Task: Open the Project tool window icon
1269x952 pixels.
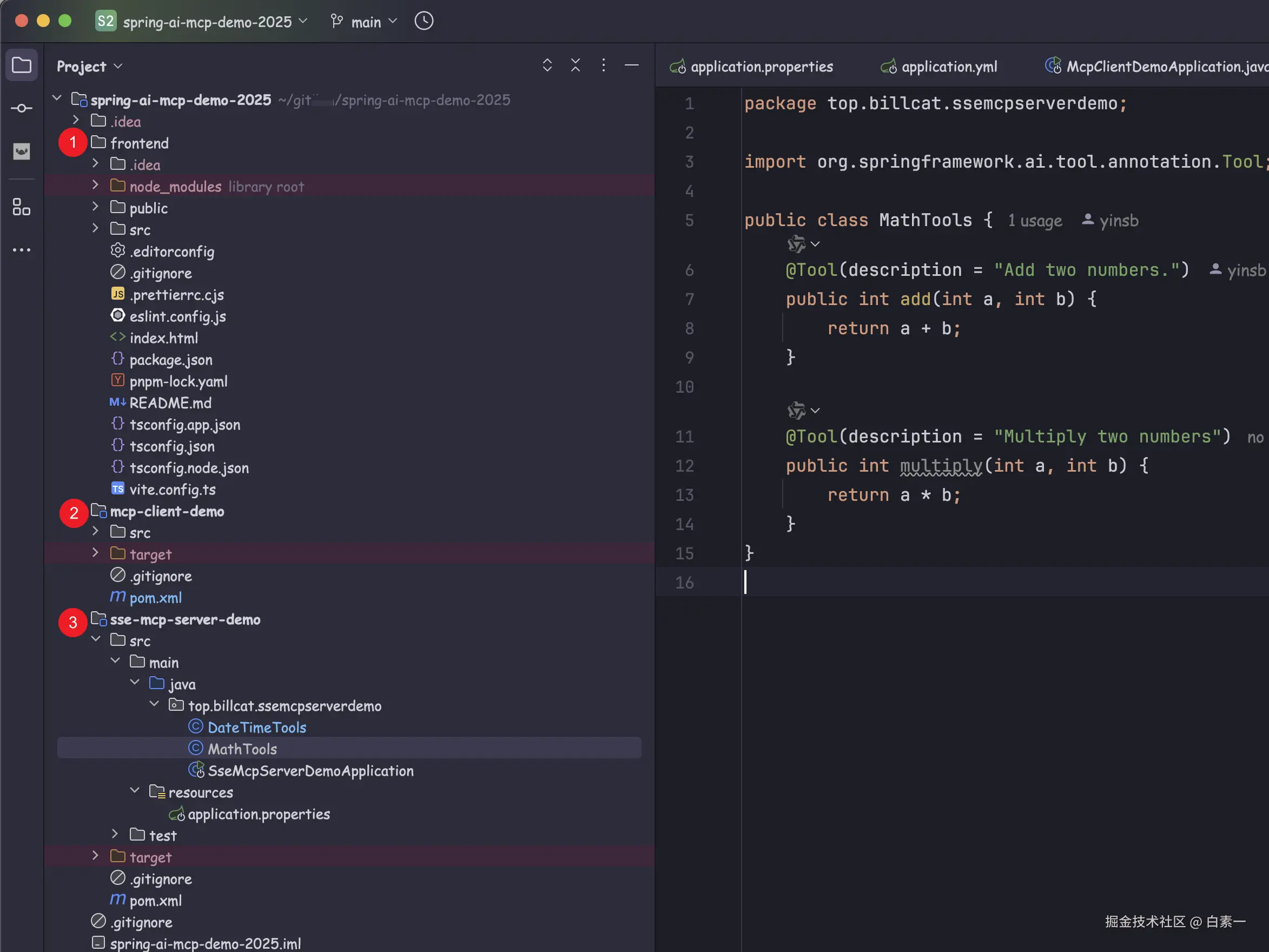Action: click(x=22, y=65)
